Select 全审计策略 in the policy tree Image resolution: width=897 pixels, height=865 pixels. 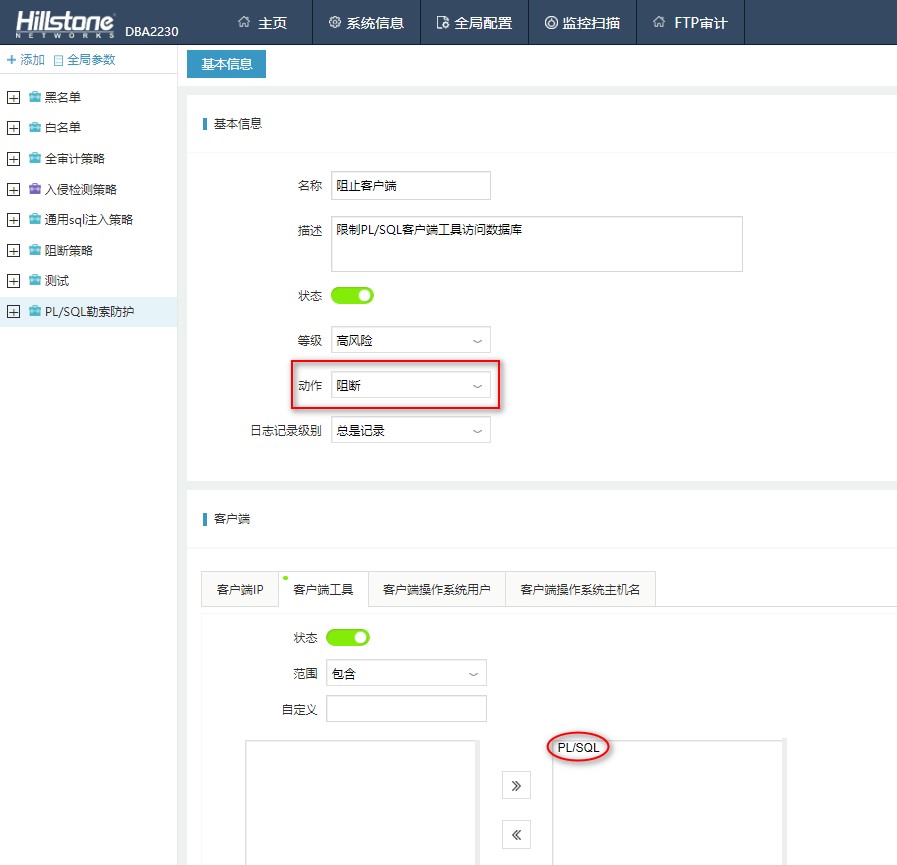tap(75, 158)
